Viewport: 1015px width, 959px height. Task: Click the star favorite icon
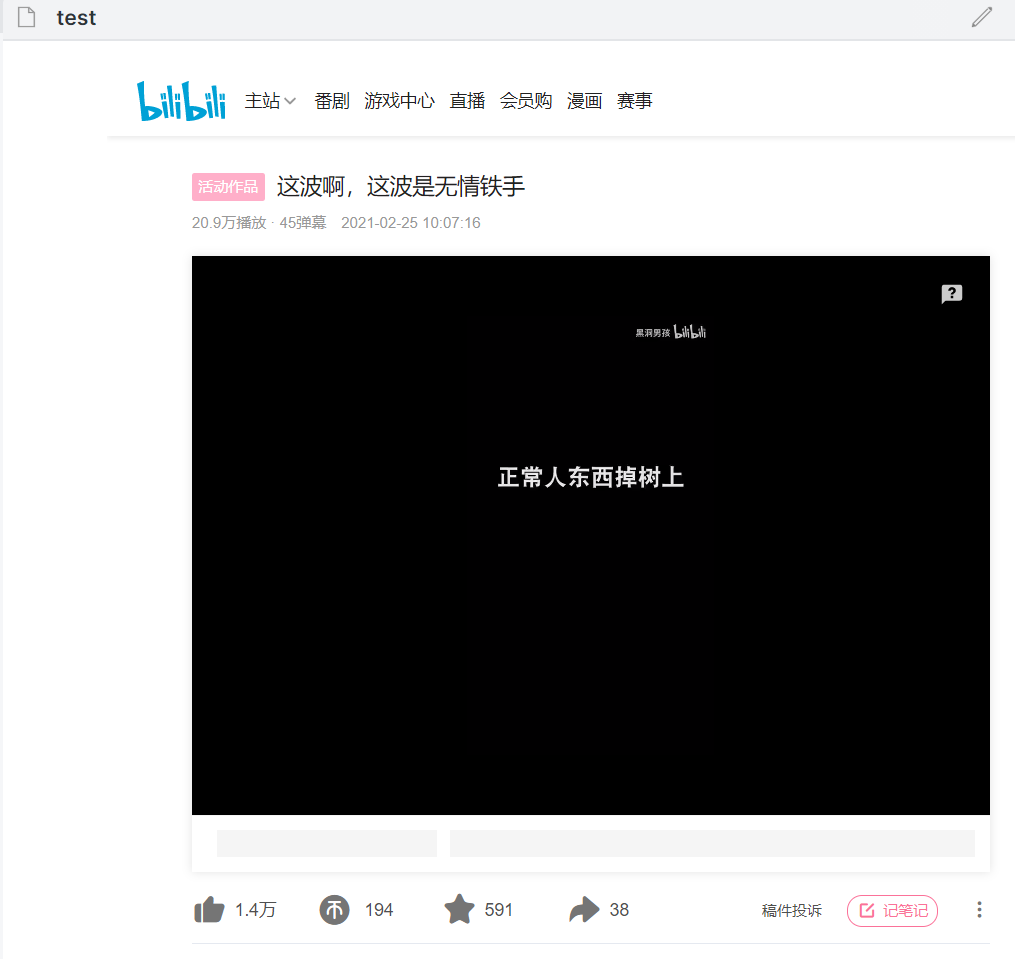[x=460, y=909]
